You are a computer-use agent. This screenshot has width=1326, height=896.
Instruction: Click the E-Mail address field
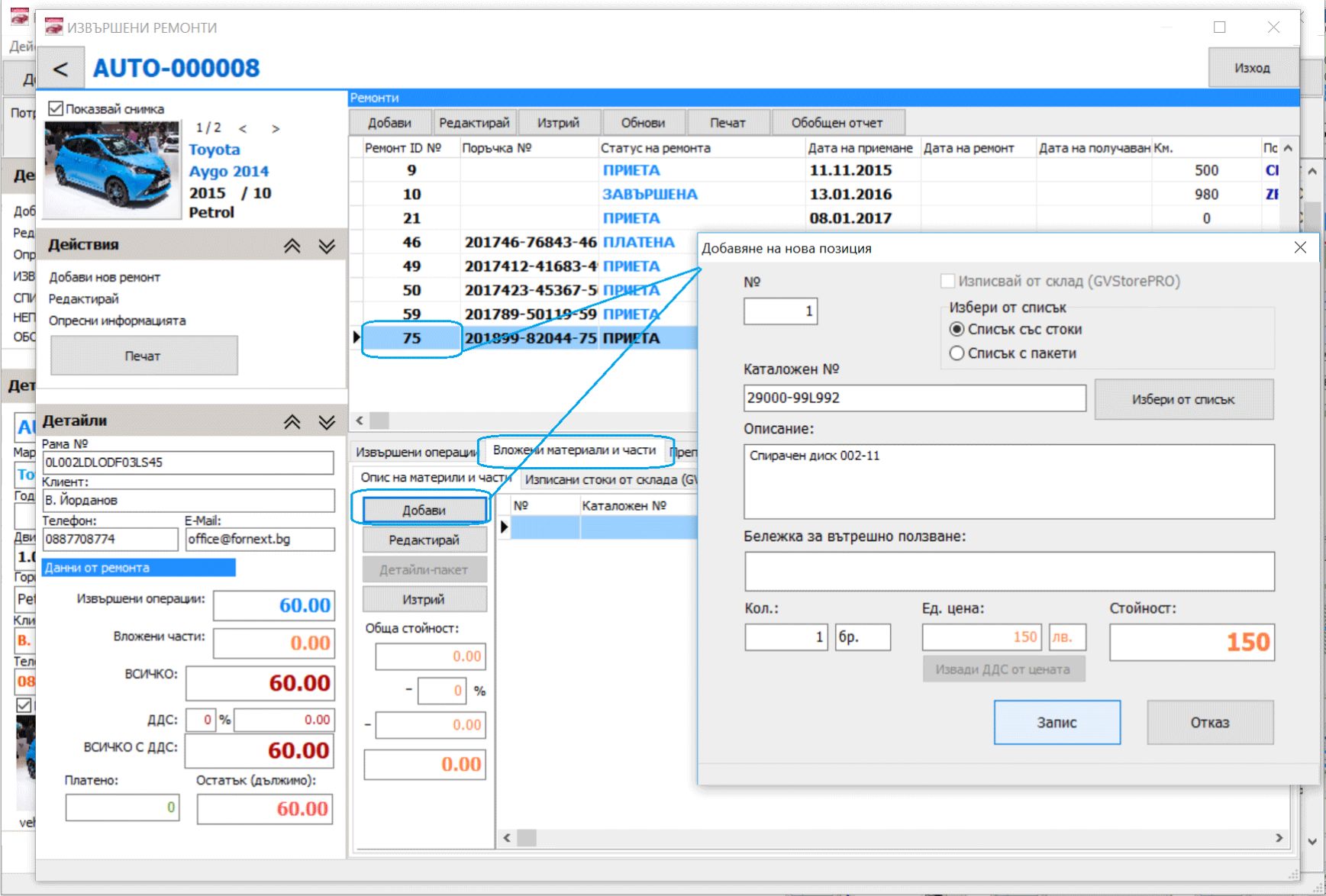tap(260, 539)
